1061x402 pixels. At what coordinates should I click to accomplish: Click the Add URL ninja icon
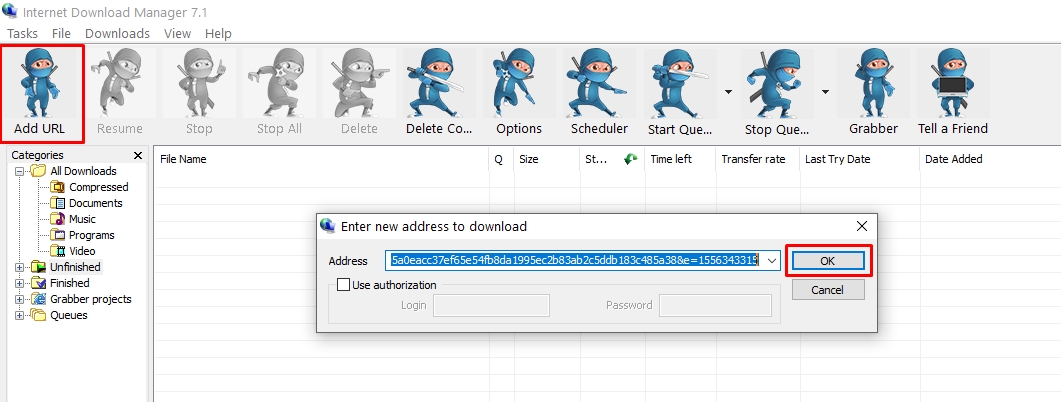[x=39, y=83]
